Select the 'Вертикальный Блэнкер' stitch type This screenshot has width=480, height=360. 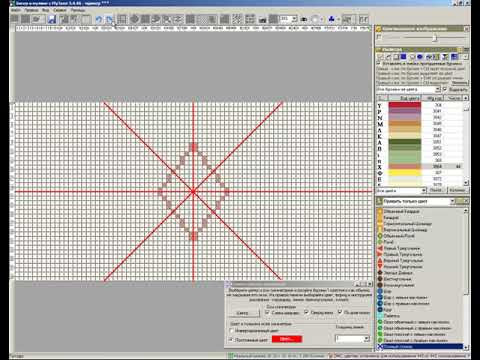[x=402, y=230]
